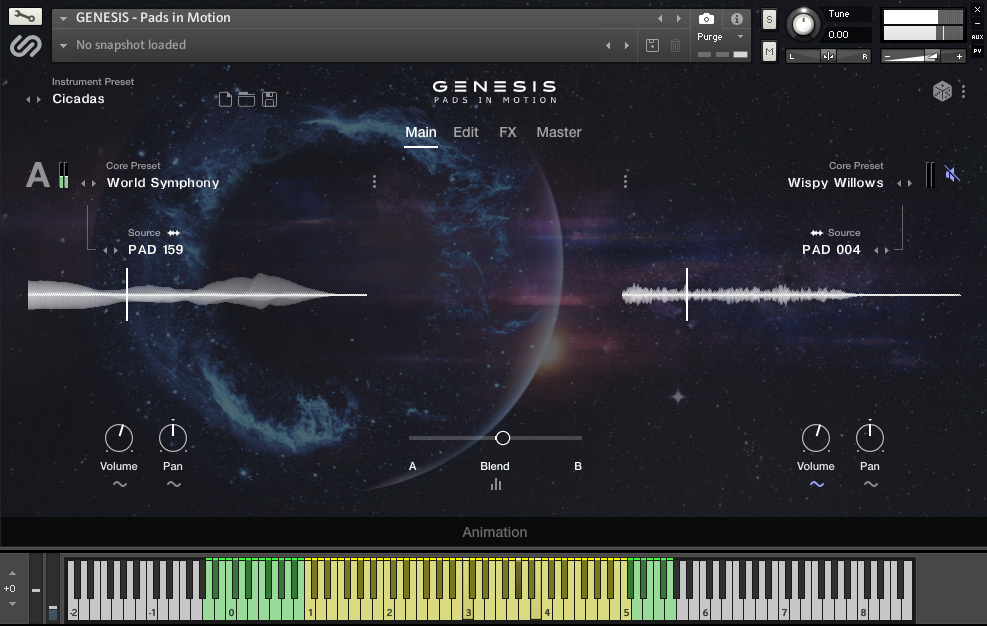Select the next Source for PAD 159
The image size is (987, 626).
(x=115, y=250)
